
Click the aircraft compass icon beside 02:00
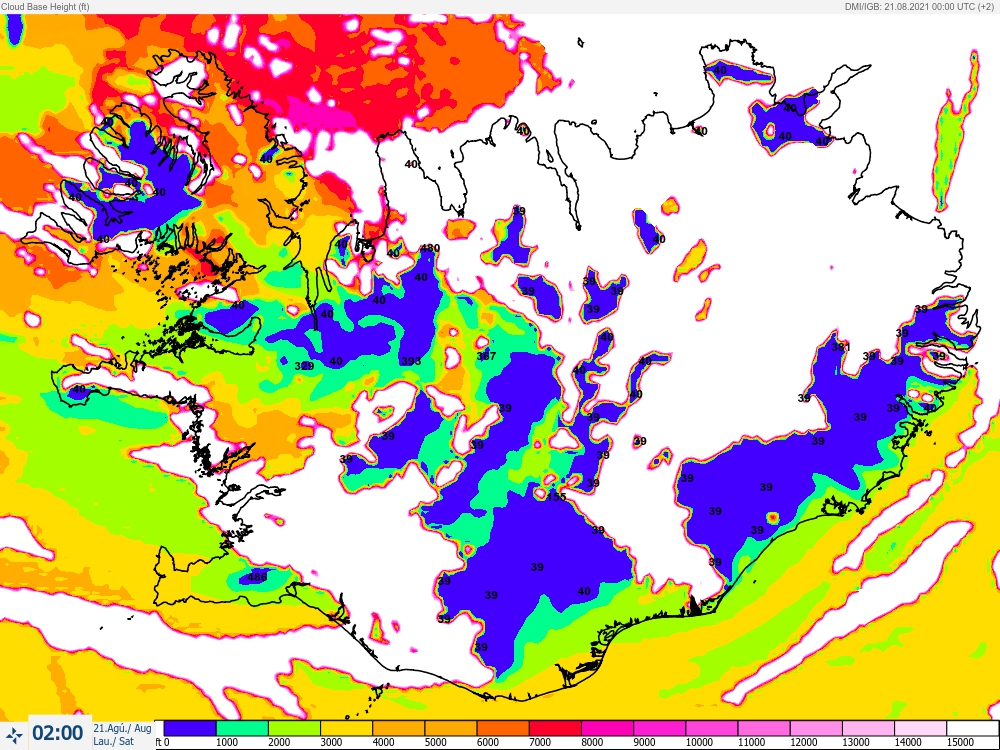pyautogui.click(x=13, y=735)
